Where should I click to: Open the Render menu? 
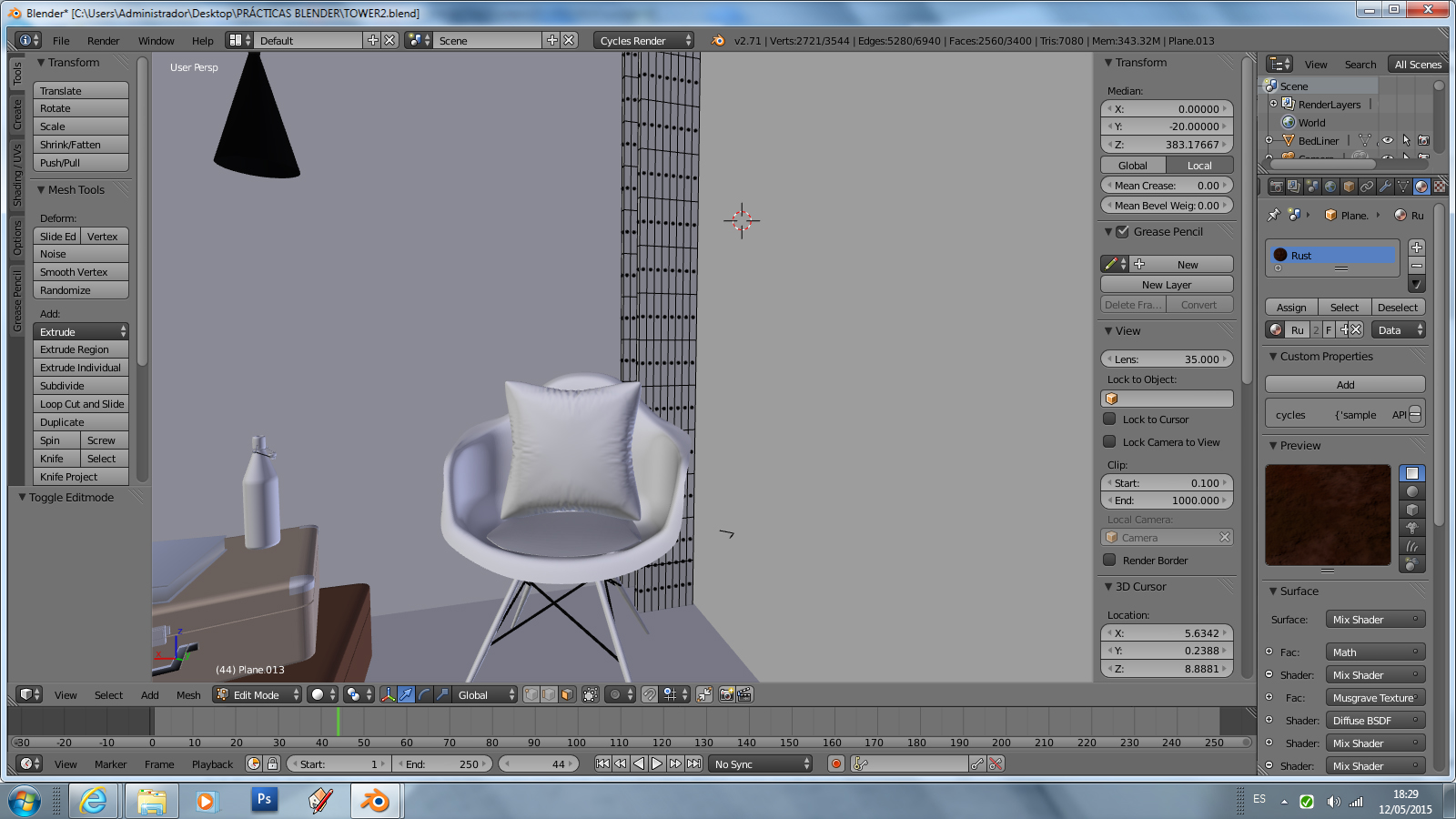point(103,41)
